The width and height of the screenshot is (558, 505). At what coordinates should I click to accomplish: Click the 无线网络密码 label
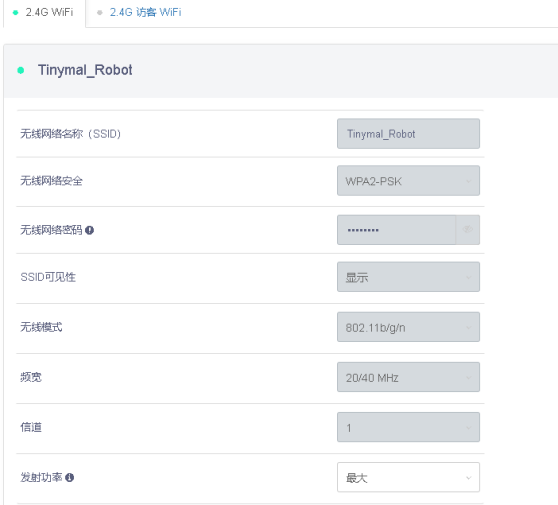(x=51, y=230)
